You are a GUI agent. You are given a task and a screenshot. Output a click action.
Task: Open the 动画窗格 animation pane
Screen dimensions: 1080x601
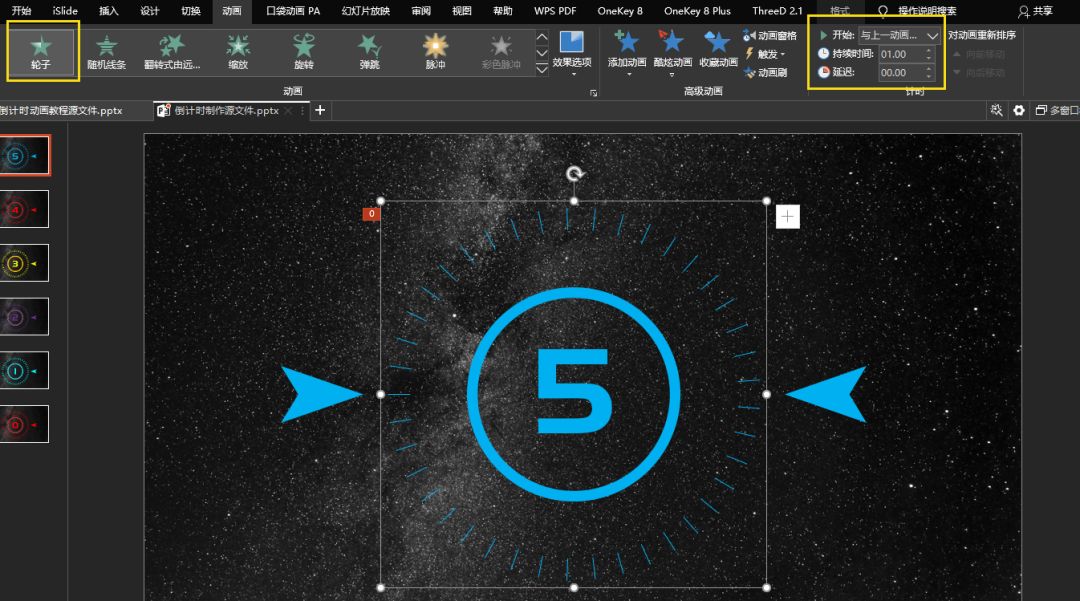point(770,35)
